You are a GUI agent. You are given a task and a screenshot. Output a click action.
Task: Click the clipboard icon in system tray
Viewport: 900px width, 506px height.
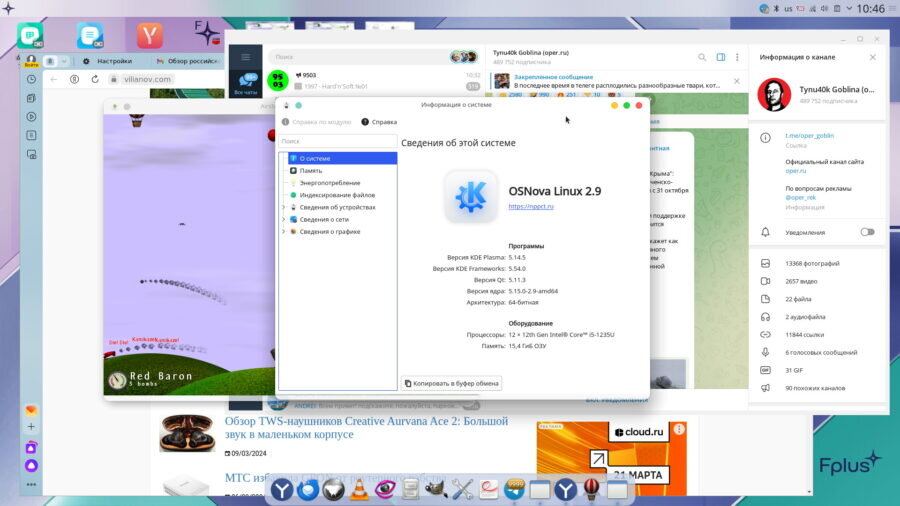click(837, 9)
